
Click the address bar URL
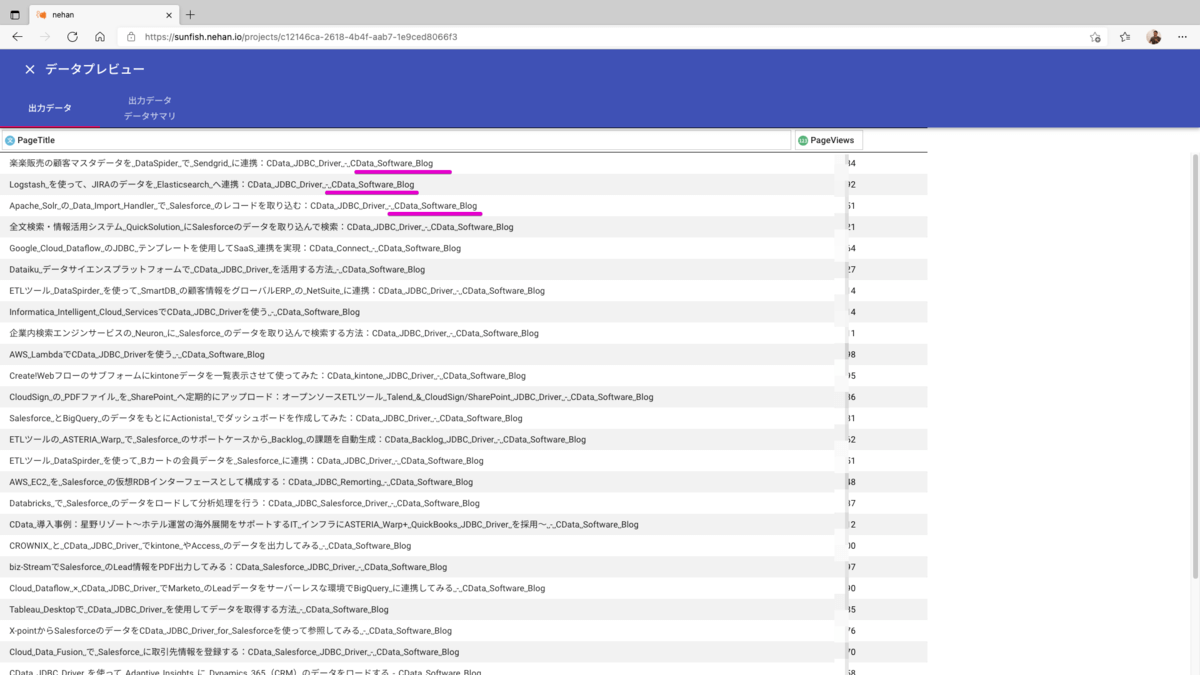point(301,37)
